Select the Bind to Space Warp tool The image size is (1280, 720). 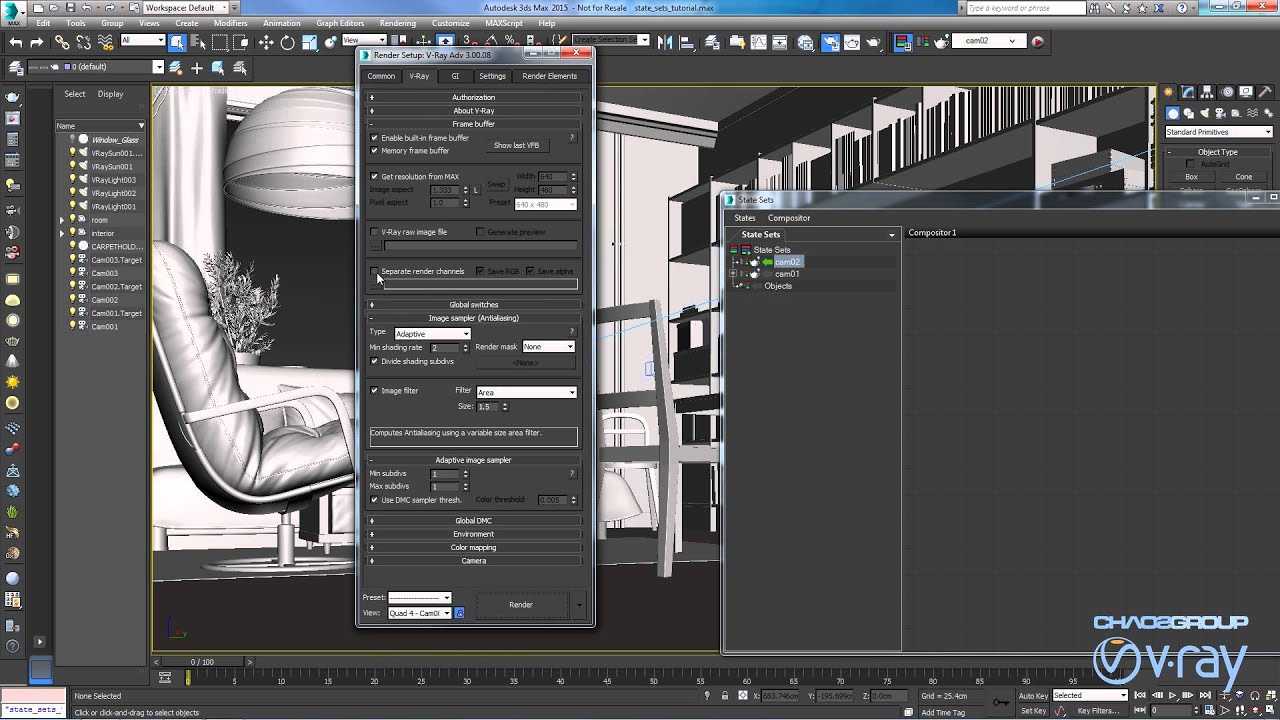click(x=105, y=42)
